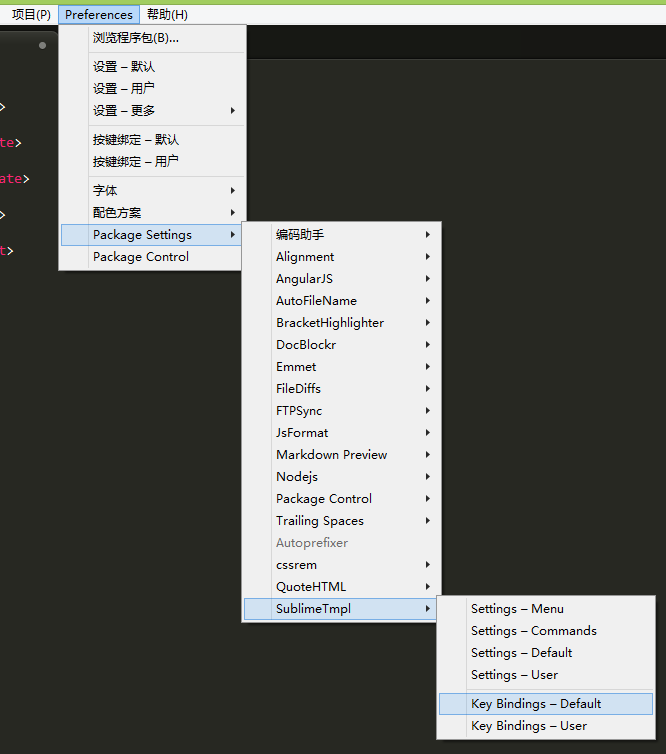Expand the 编码助手 package settings

(x=341, y=235)
